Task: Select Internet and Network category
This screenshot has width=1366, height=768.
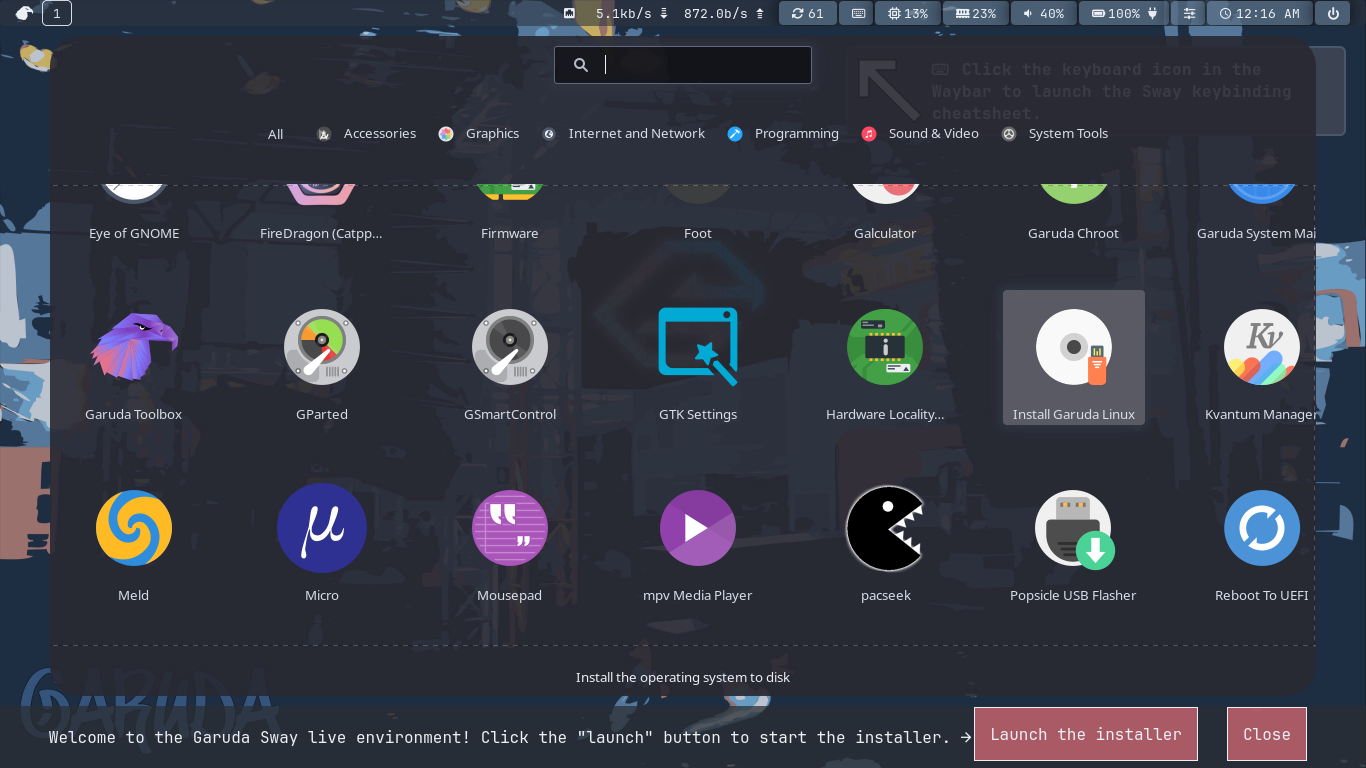Action: [x=624, y=134]
